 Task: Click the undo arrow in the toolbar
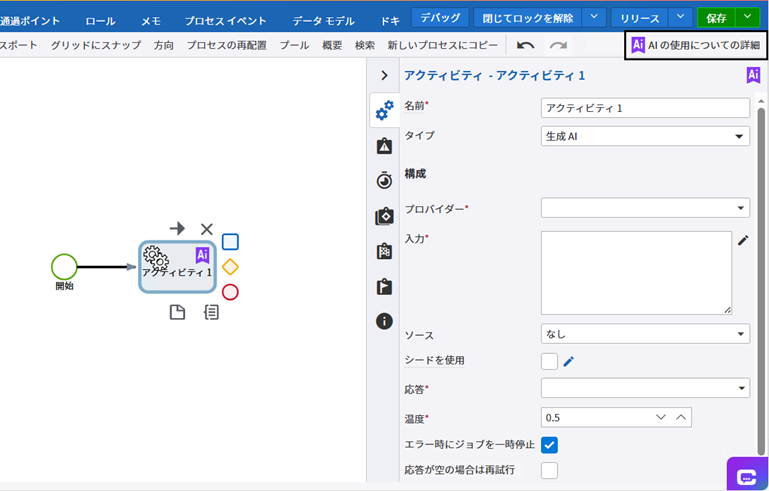point(525,46)
